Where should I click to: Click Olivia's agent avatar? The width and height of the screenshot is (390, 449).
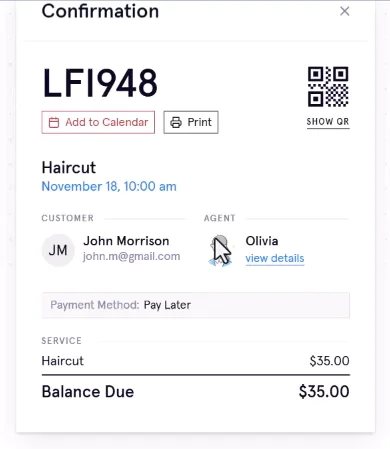coord(220,250)
